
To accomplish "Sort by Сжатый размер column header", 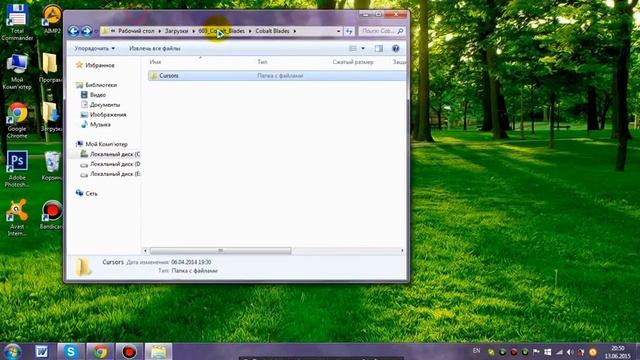I will coord(353,62).
